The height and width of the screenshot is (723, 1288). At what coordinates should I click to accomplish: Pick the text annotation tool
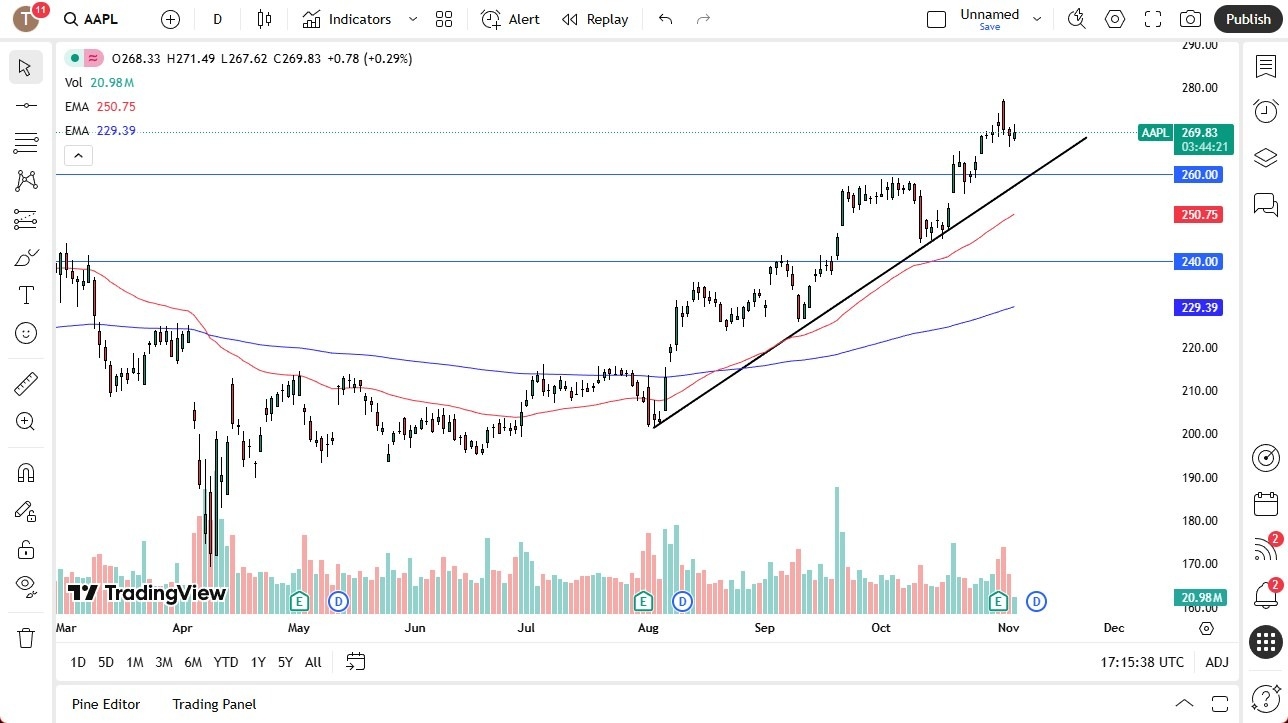click(25, 294)
